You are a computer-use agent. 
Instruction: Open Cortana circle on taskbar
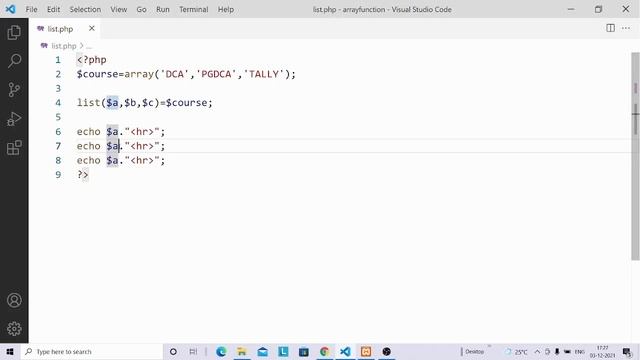coord(173,351)
